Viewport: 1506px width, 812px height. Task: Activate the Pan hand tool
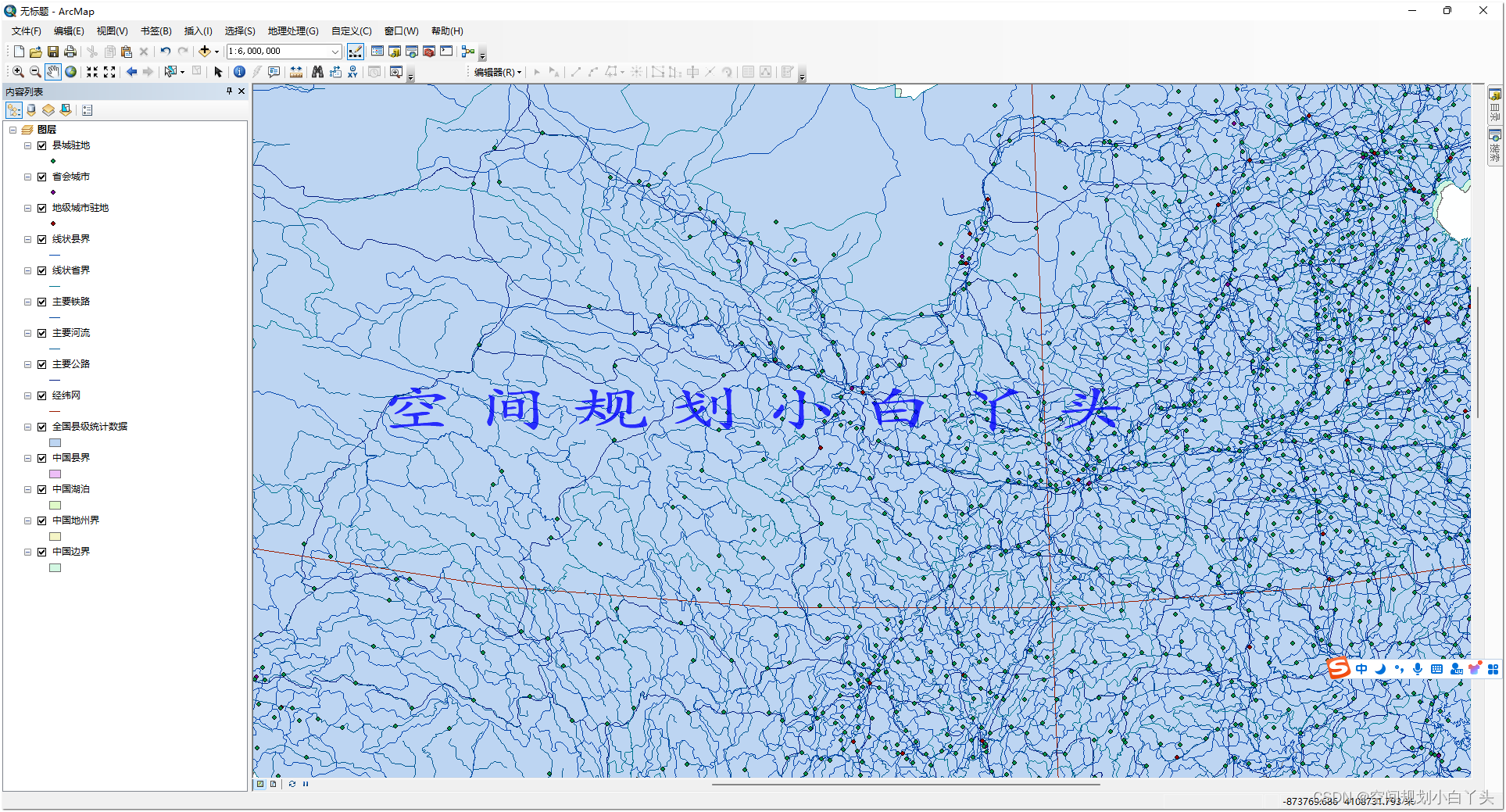[52, 72]
